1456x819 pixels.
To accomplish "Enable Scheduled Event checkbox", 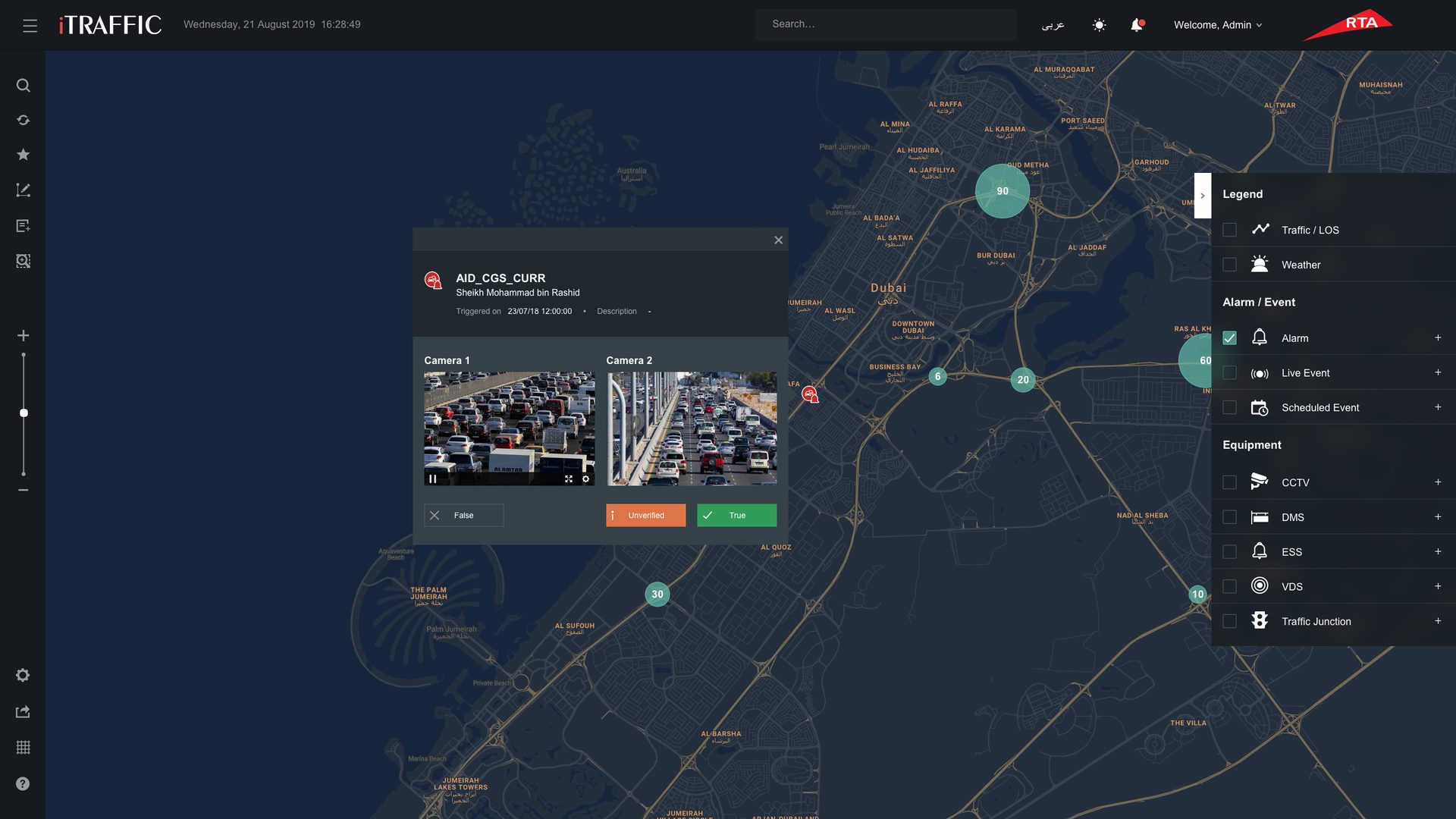I will click(x=1229, y=408).
